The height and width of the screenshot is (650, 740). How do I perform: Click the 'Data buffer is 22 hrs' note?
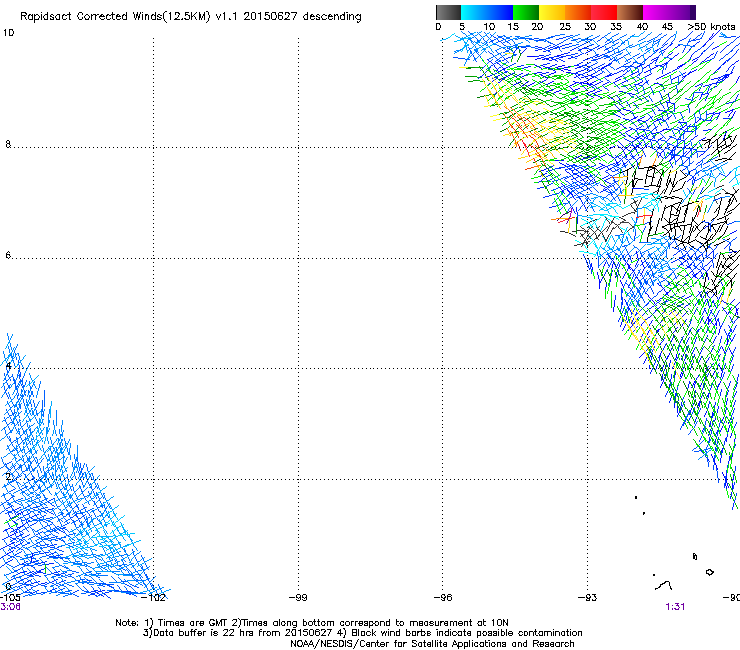(362, 633)
